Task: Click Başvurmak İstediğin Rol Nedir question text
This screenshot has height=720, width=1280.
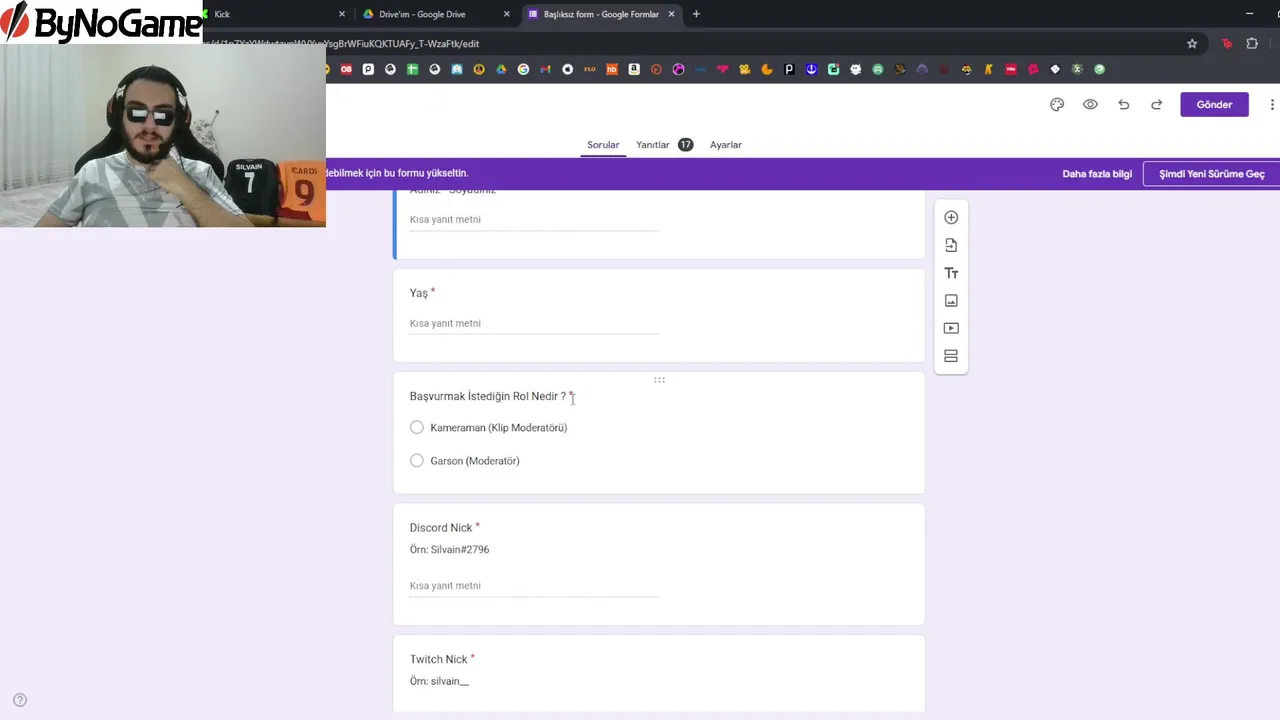Action: [x=487, y=396]
